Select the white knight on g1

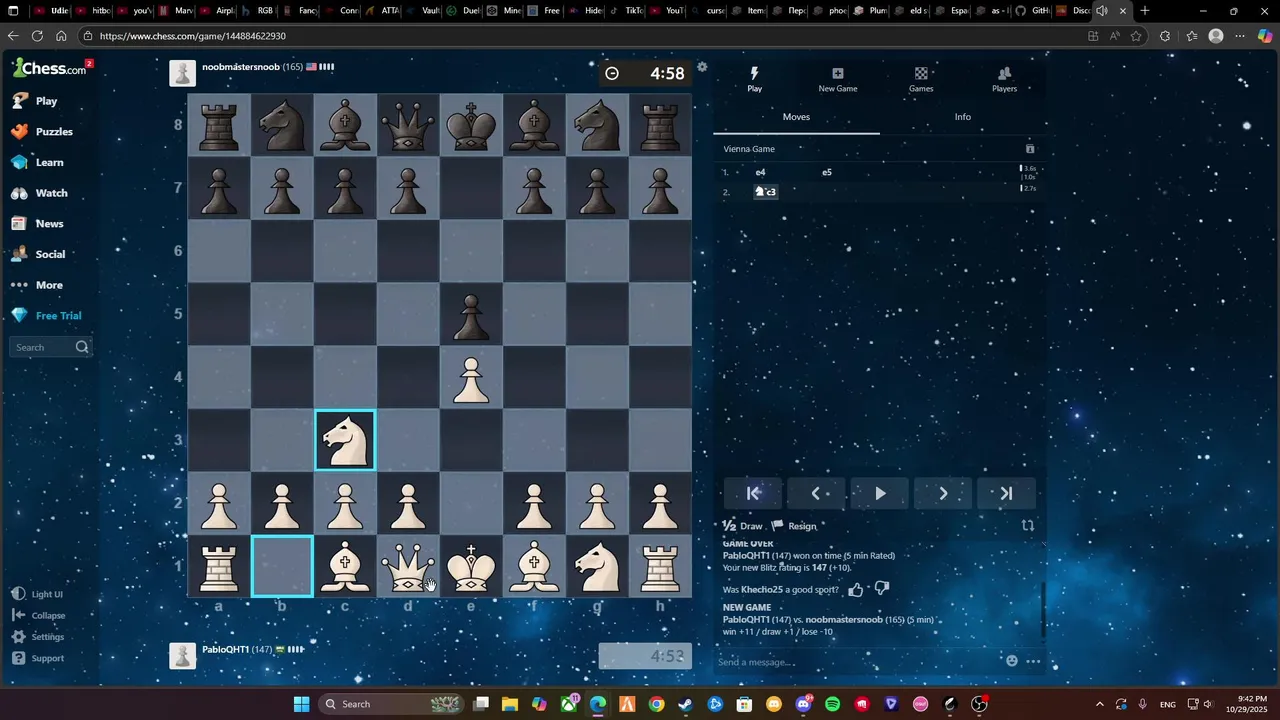[x=597, y=566]
